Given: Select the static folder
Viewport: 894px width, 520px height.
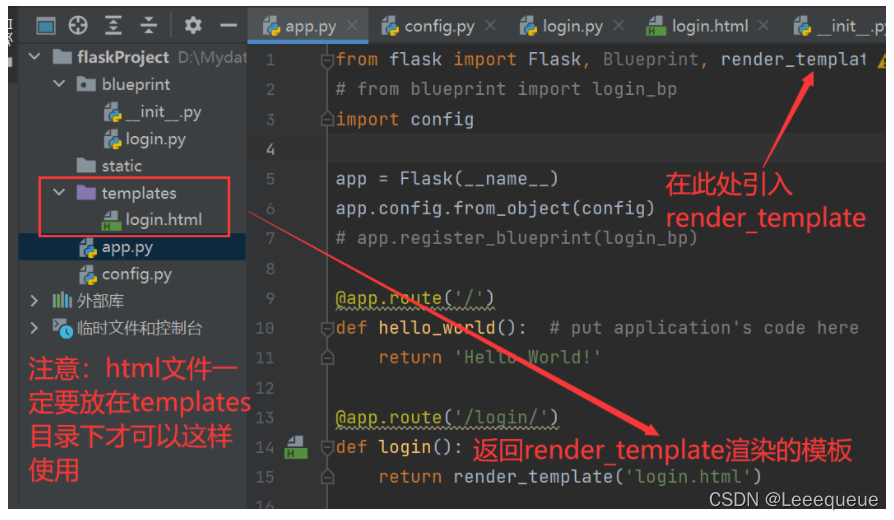Looking at the screenshot, I should [109, 166].
